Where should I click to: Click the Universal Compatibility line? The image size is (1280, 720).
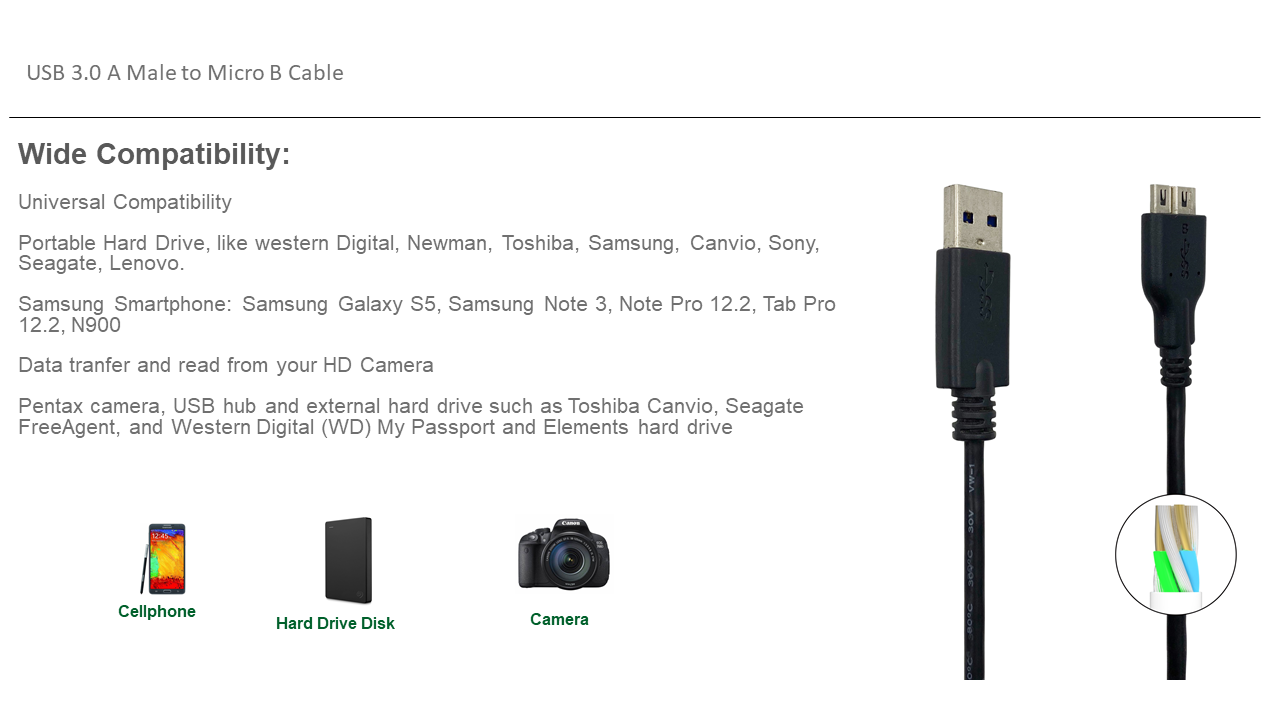coord(125,202)
